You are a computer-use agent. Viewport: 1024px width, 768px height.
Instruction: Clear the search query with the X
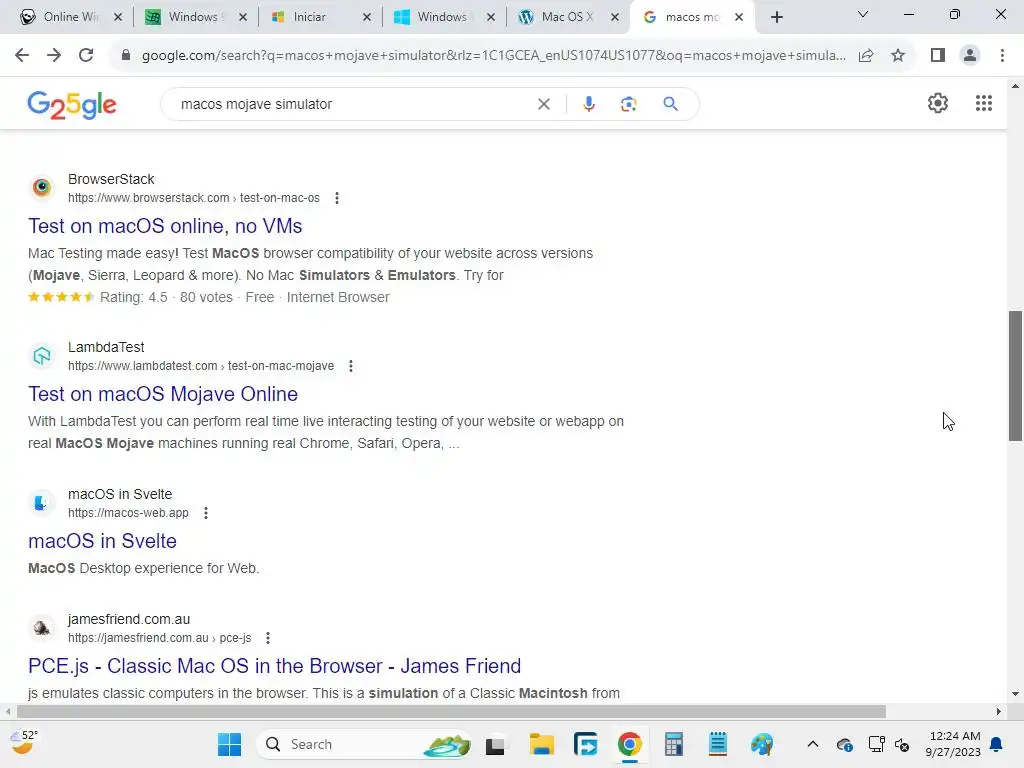pos(543,104)
